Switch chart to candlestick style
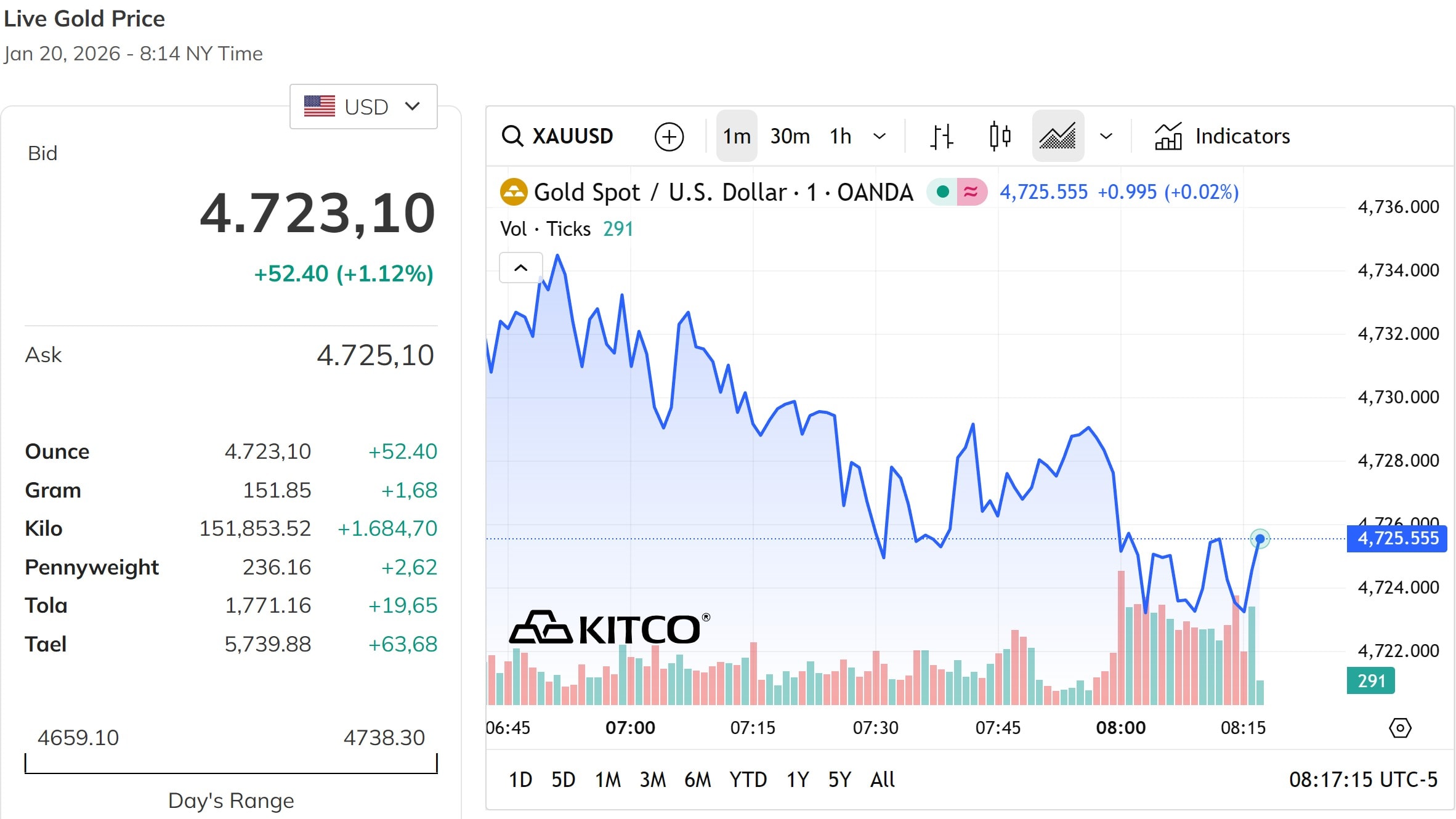This screenshot has height=819, width=1456. (x=999, y=135)
